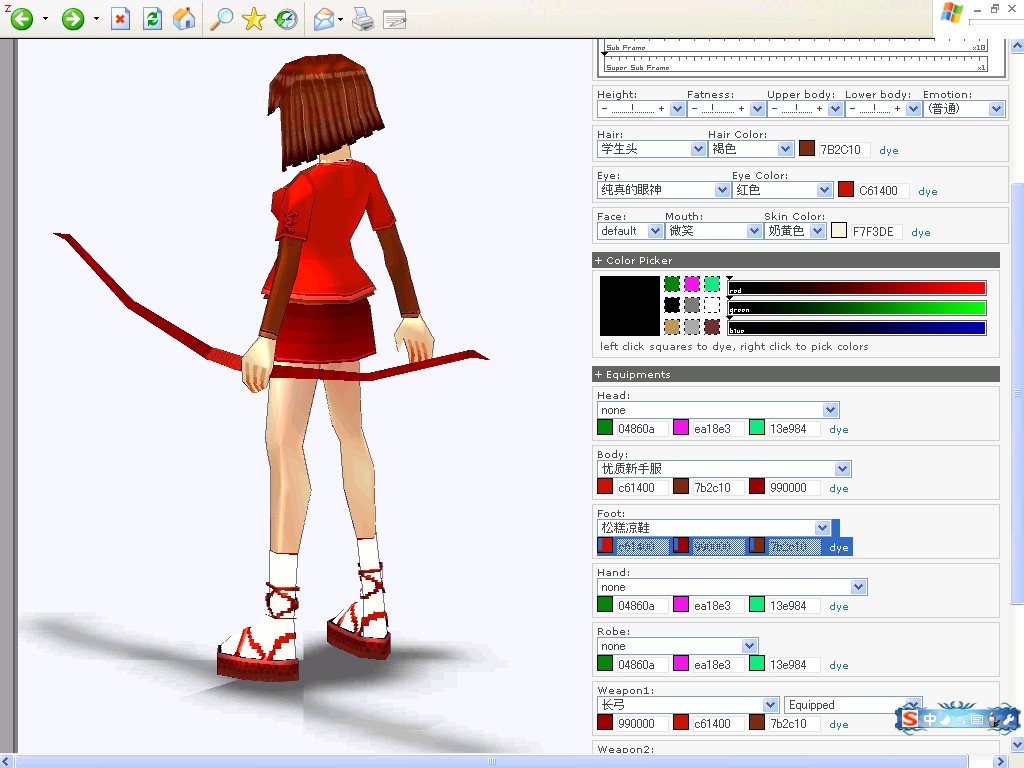Click the Hair Color brown swatch
The height and width of the screenshot is (768, 1024).
pyautogui.click(x=807, y=149)
